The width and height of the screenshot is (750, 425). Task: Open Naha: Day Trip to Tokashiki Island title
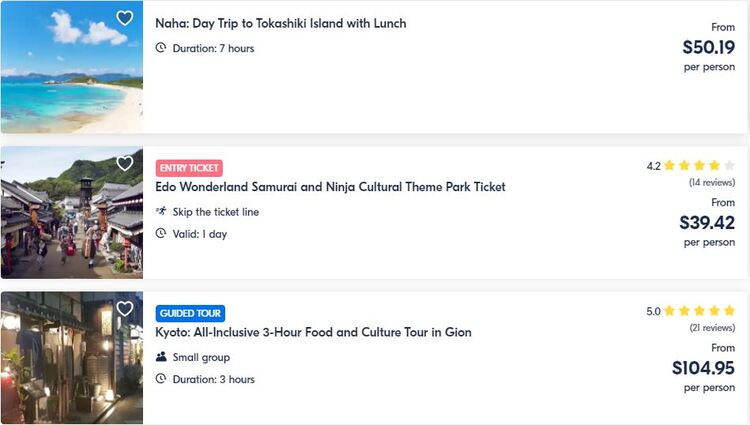pyautogui.click(x=281, y=23)
